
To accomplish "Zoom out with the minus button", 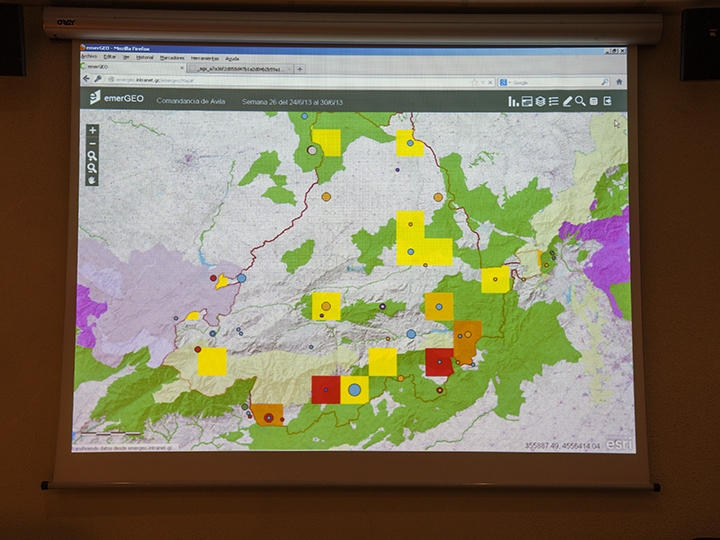I will click(92, 143).
